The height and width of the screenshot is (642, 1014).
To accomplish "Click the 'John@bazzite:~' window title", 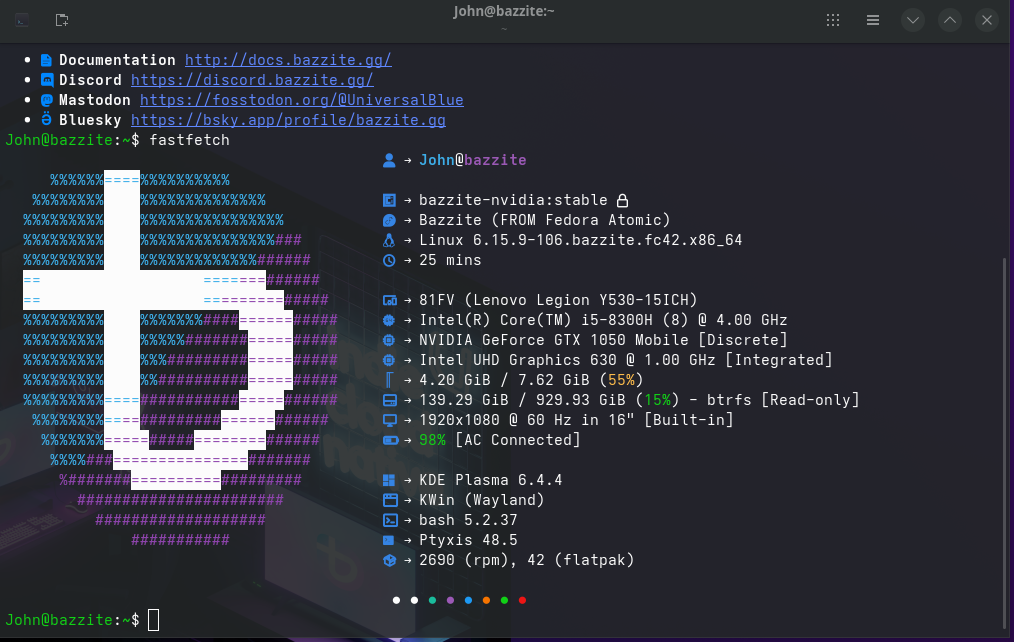I will [504, 11].
